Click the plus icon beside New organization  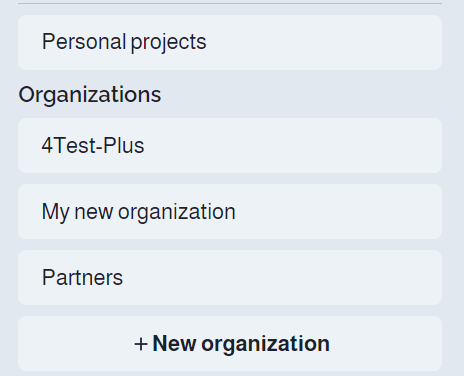coord(141,344)
